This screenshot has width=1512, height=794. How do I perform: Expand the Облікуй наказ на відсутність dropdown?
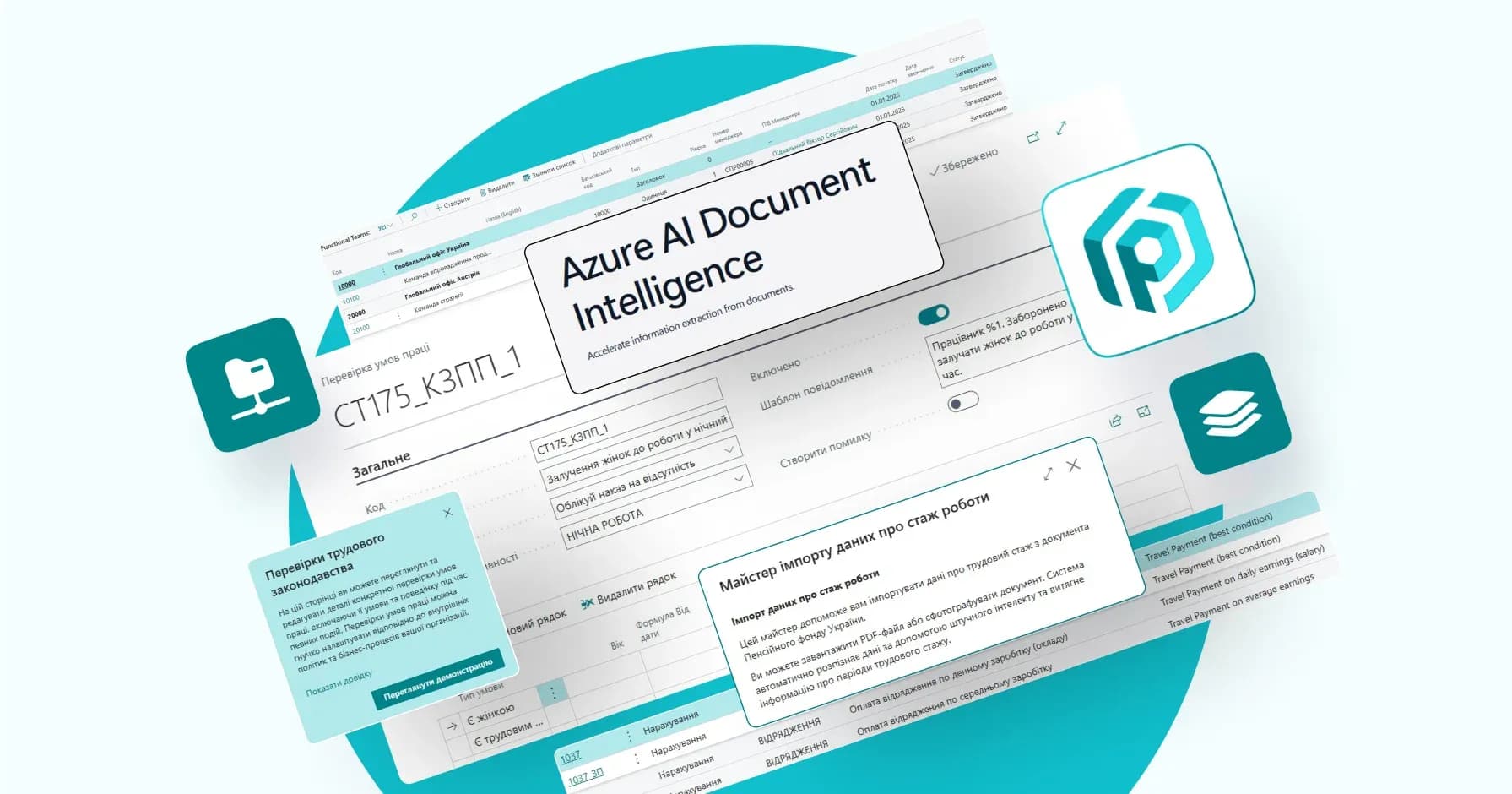(x=731, y=449)
